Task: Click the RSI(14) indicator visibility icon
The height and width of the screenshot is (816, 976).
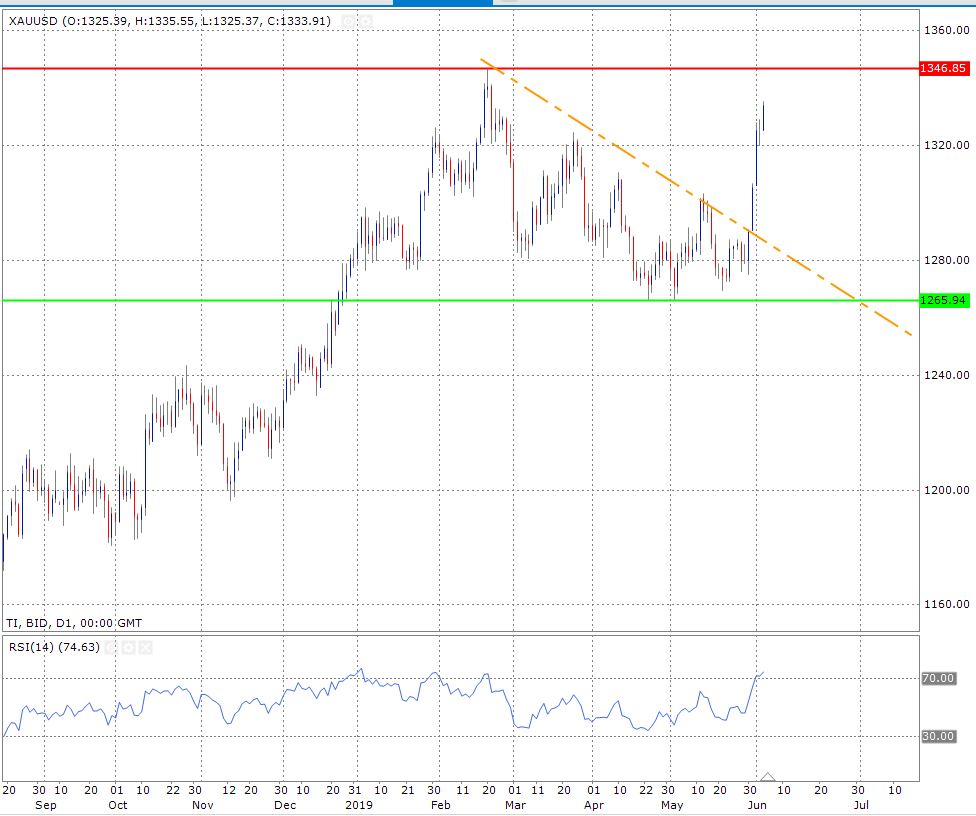Action: 111,647
